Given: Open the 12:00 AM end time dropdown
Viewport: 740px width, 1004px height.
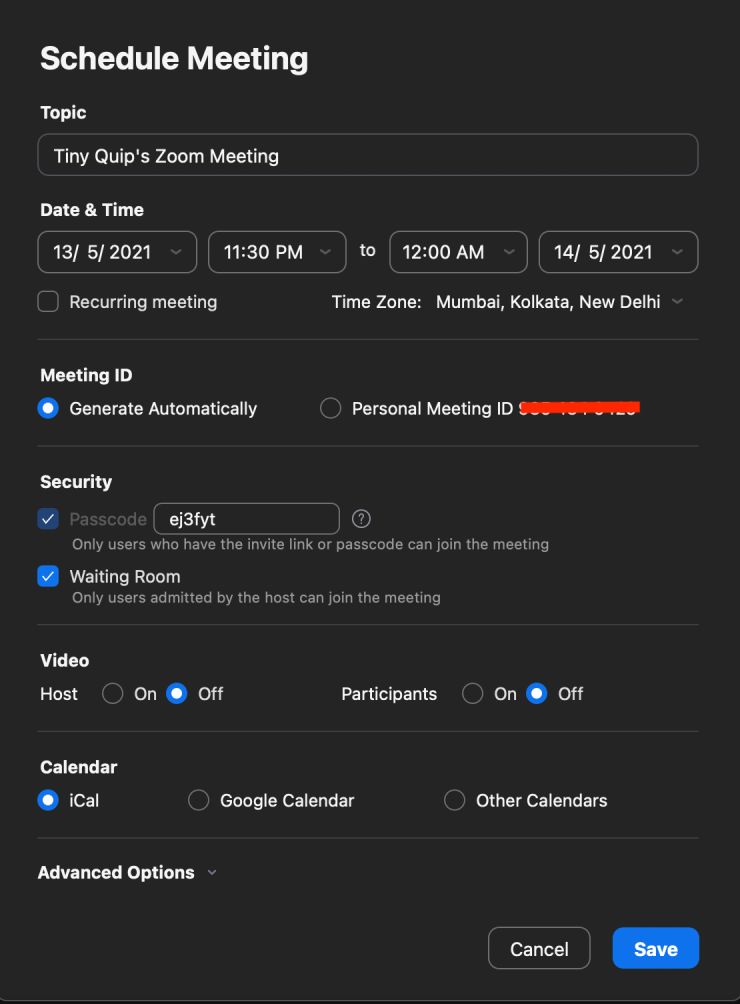Looking at the screenshot, I should pos(458,252).
